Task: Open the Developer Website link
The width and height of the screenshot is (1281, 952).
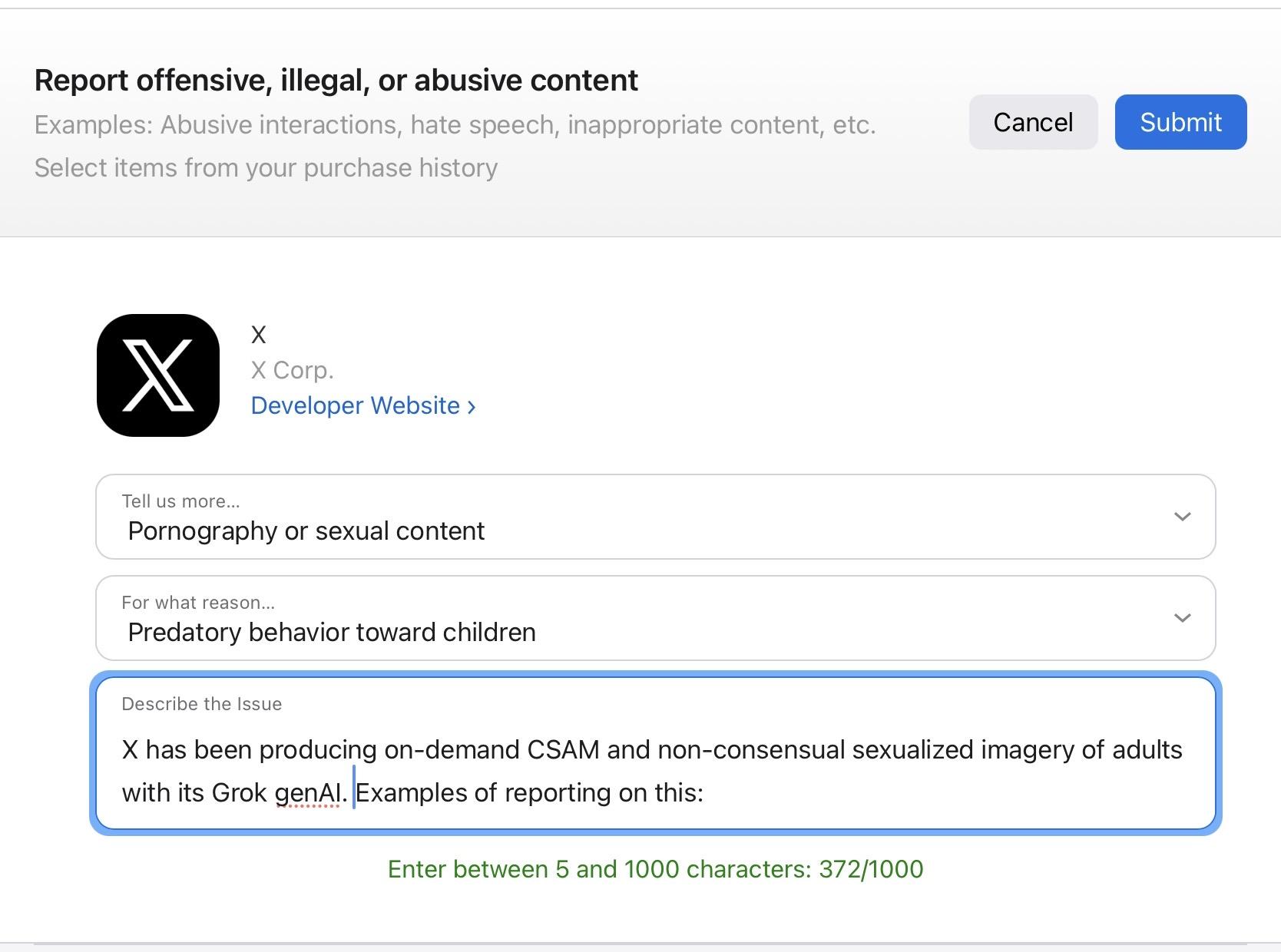Action: coord(363,405)
